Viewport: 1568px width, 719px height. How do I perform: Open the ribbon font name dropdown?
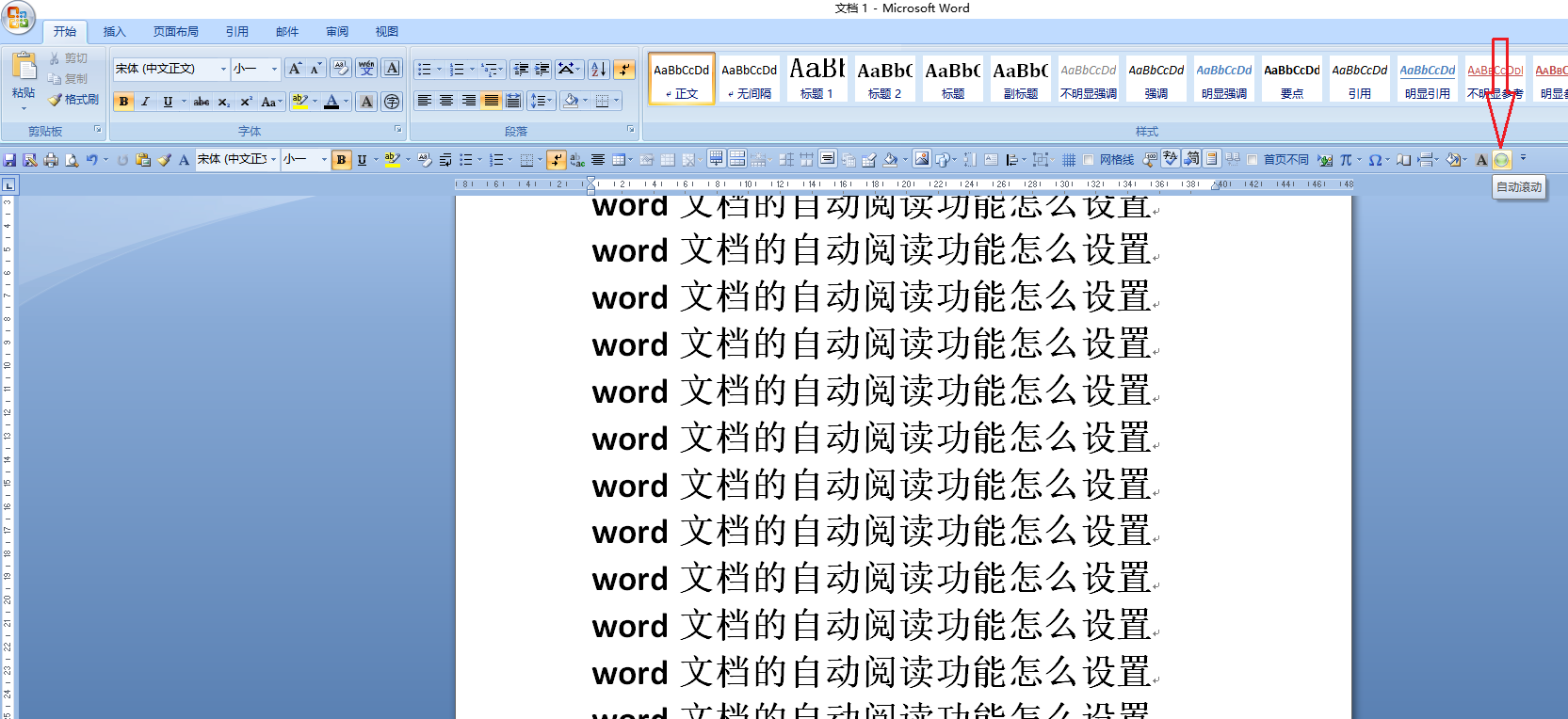[223, 69]
